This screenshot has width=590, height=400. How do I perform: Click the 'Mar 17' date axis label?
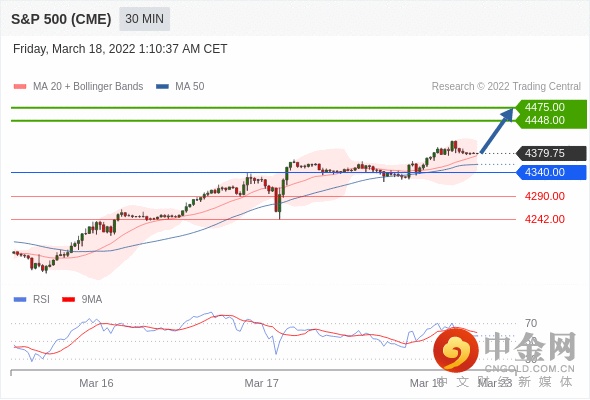point(262,383)
